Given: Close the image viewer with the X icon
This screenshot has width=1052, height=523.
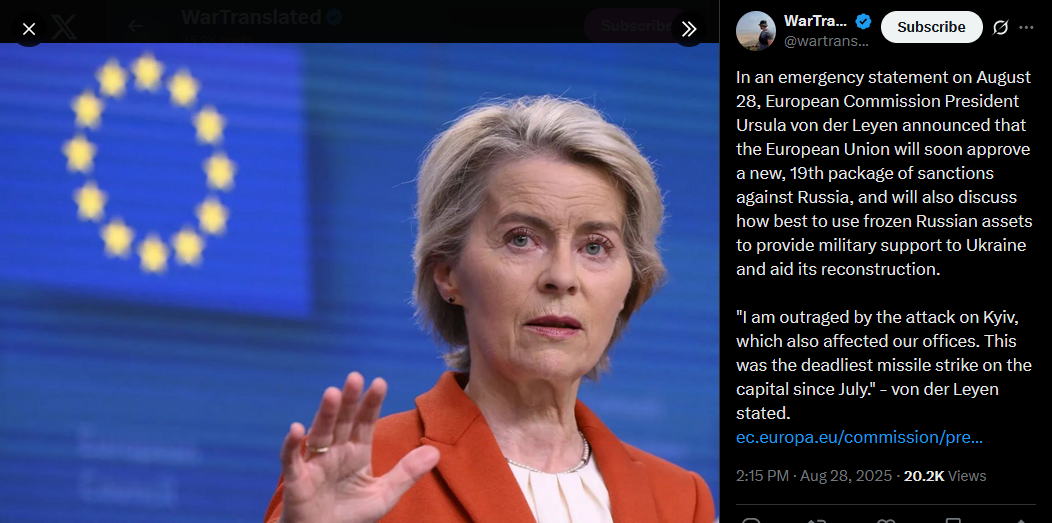Looking at the screenshot, I should tap(29, 29).
